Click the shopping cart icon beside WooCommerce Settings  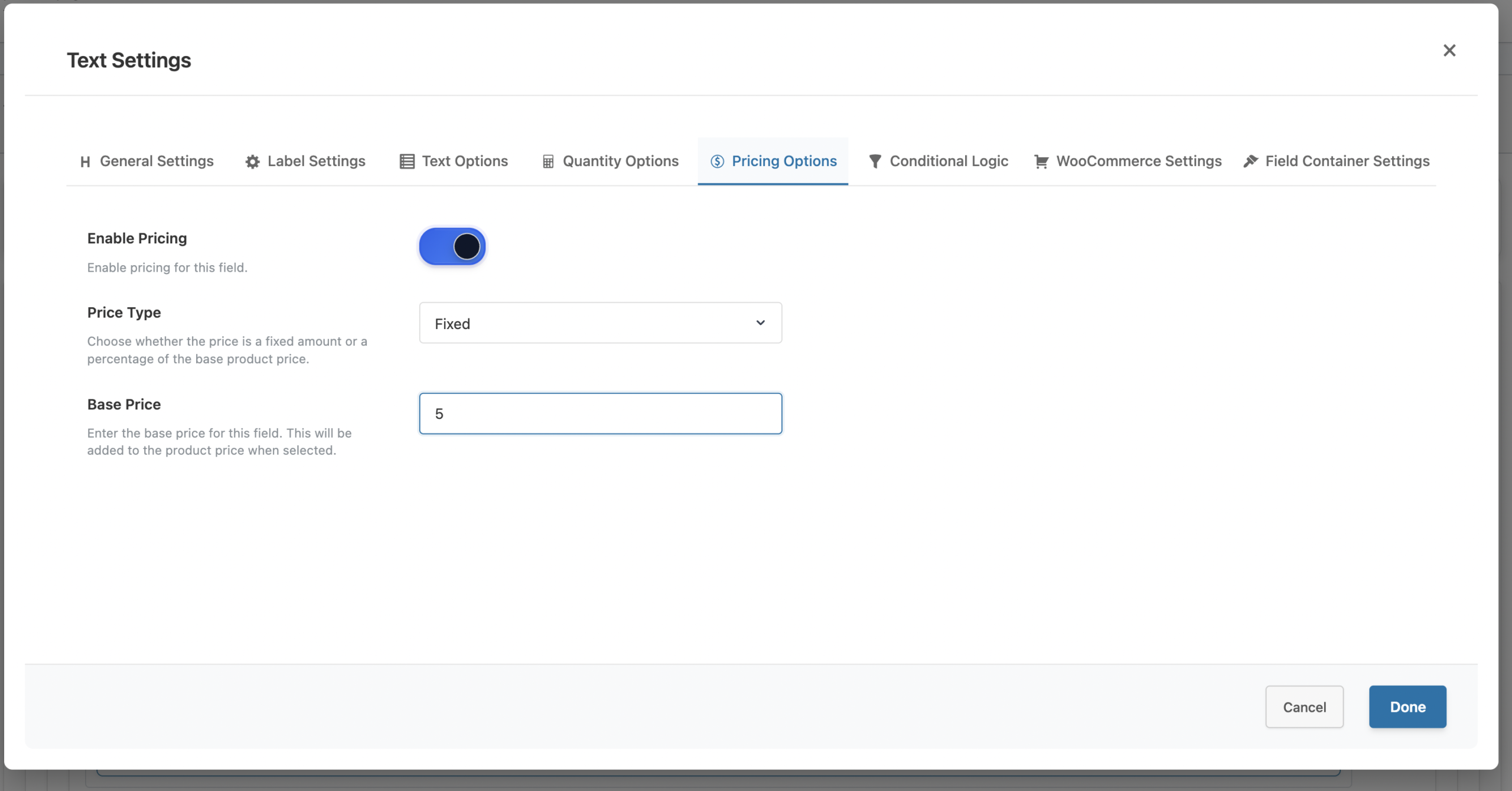1041,162
